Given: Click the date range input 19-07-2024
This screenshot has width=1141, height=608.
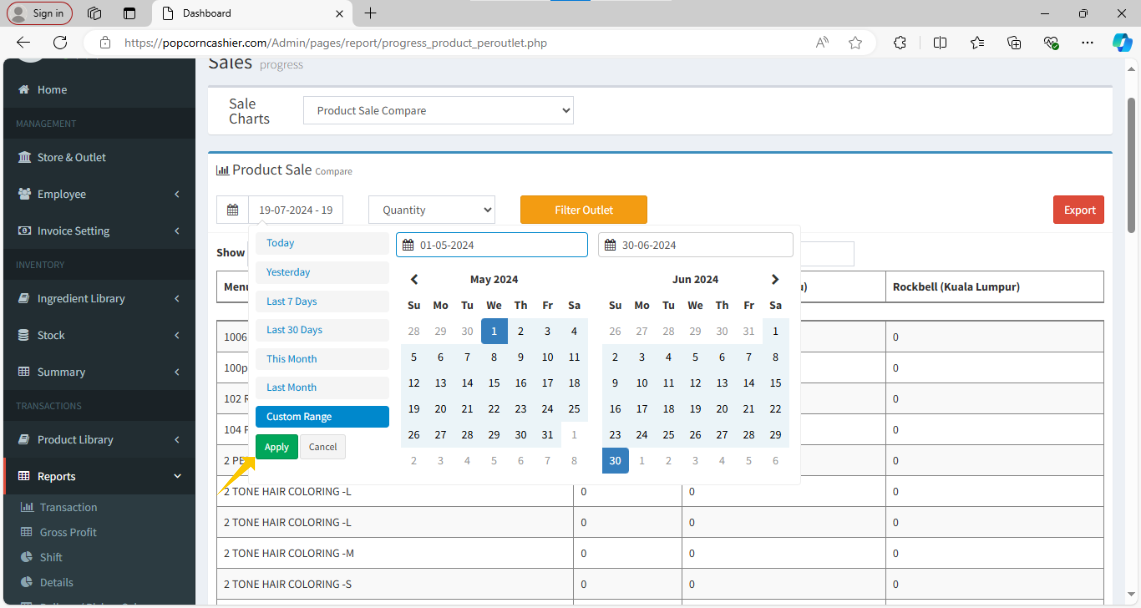Looking at the screenshot, I should coord(296,210).
